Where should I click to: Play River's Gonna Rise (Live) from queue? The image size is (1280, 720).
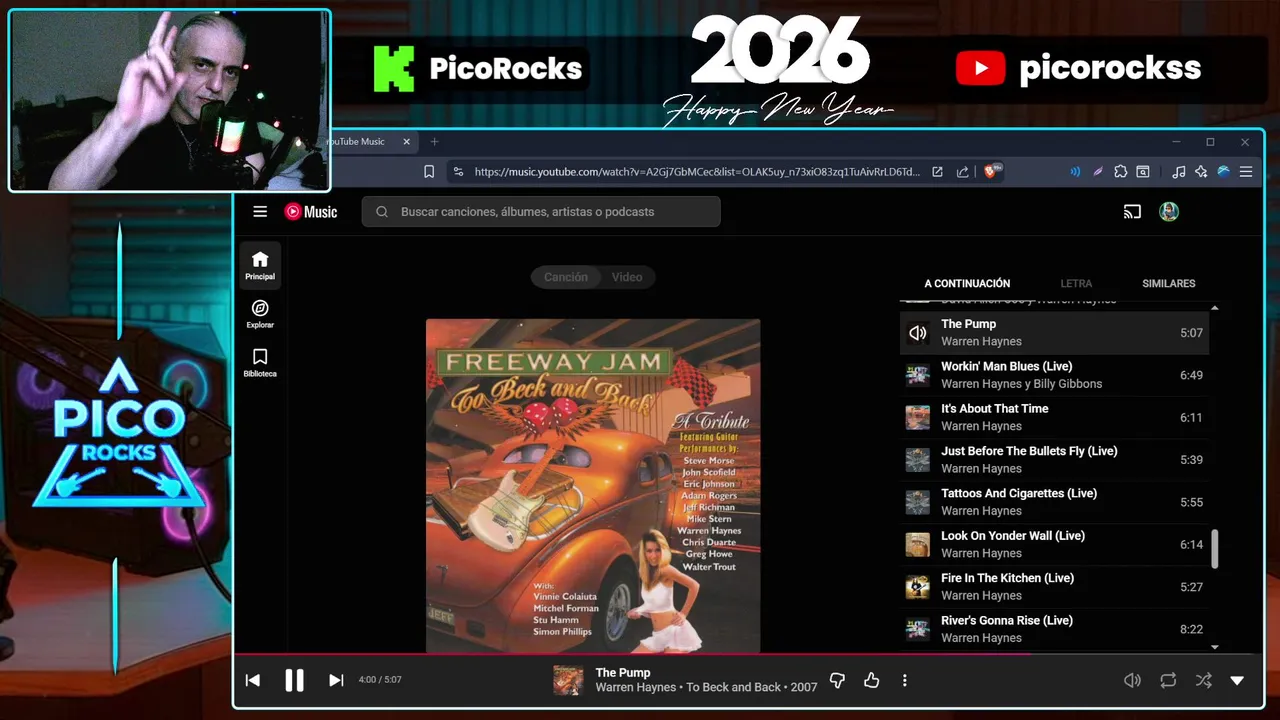(x=1055, y=629)
